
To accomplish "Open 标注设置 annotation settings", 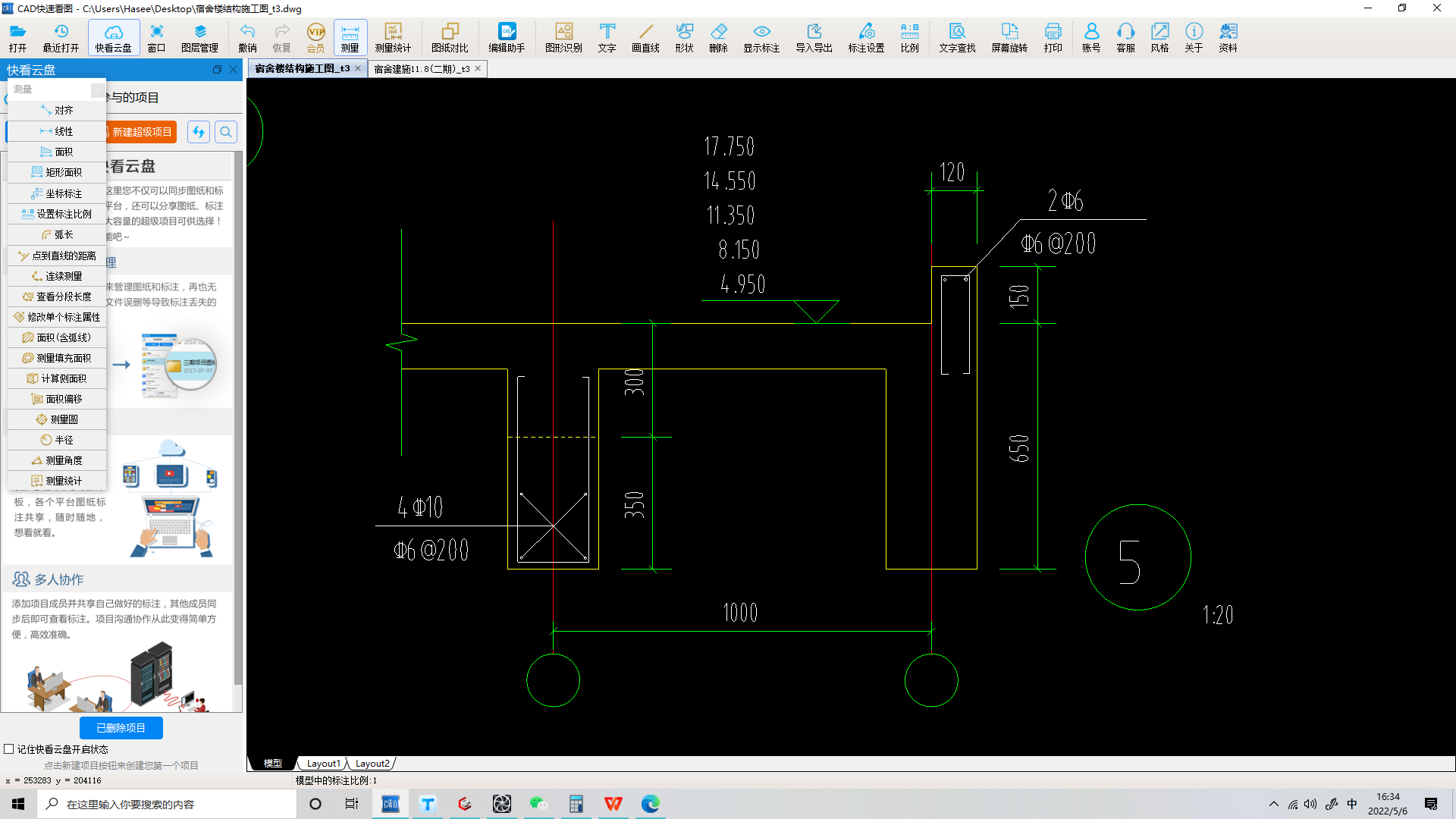I will (x=866, y=37).
